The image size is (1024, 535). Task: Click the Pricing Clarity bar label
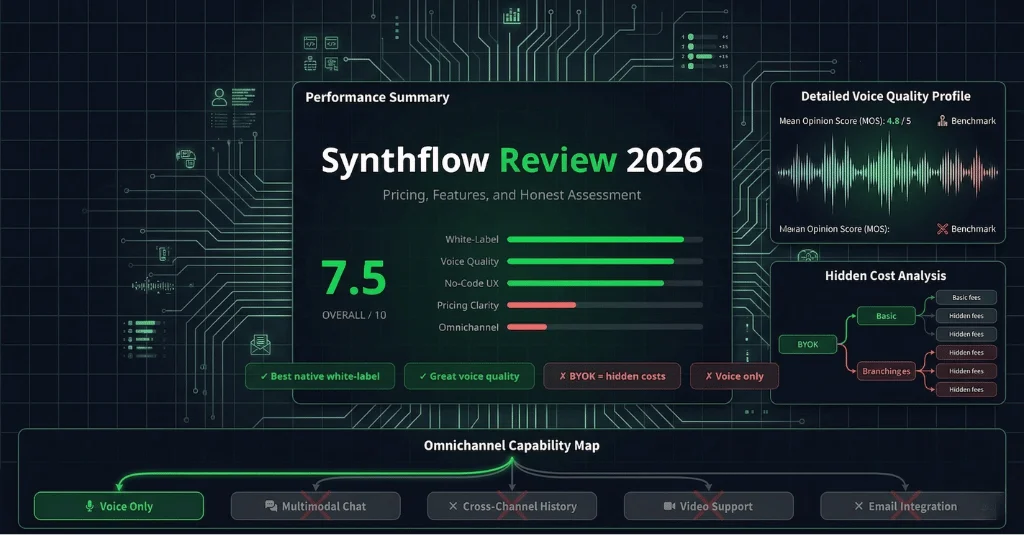(x=468, y=305)
